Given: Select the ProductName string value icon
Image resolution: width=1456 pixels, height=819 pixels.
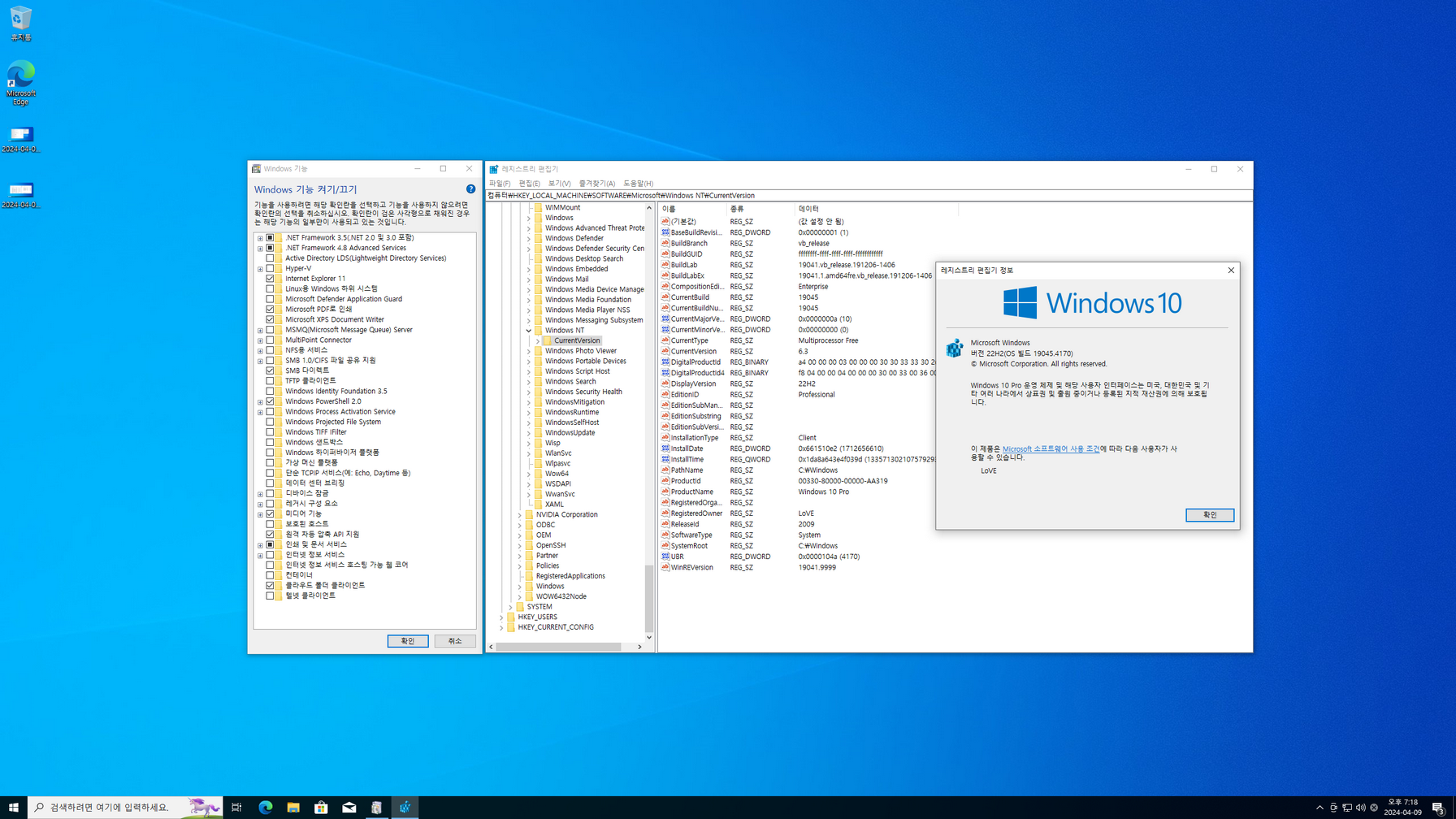Looking at the screenshot, I should (x=665, y=492).
